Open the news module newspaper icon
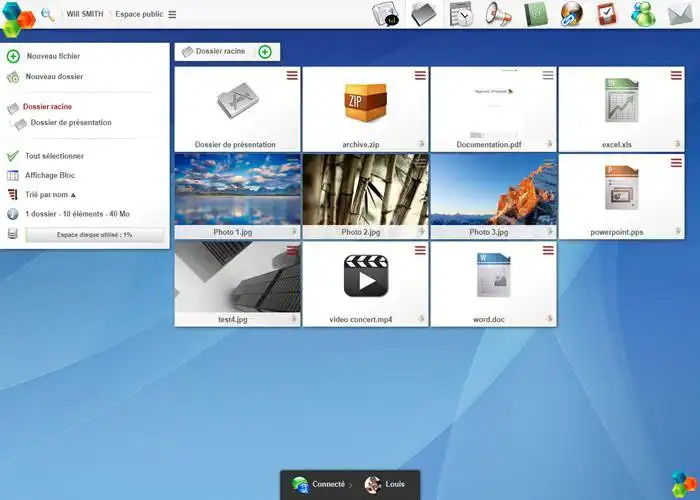The image size is (700, 500). point(386,14)
